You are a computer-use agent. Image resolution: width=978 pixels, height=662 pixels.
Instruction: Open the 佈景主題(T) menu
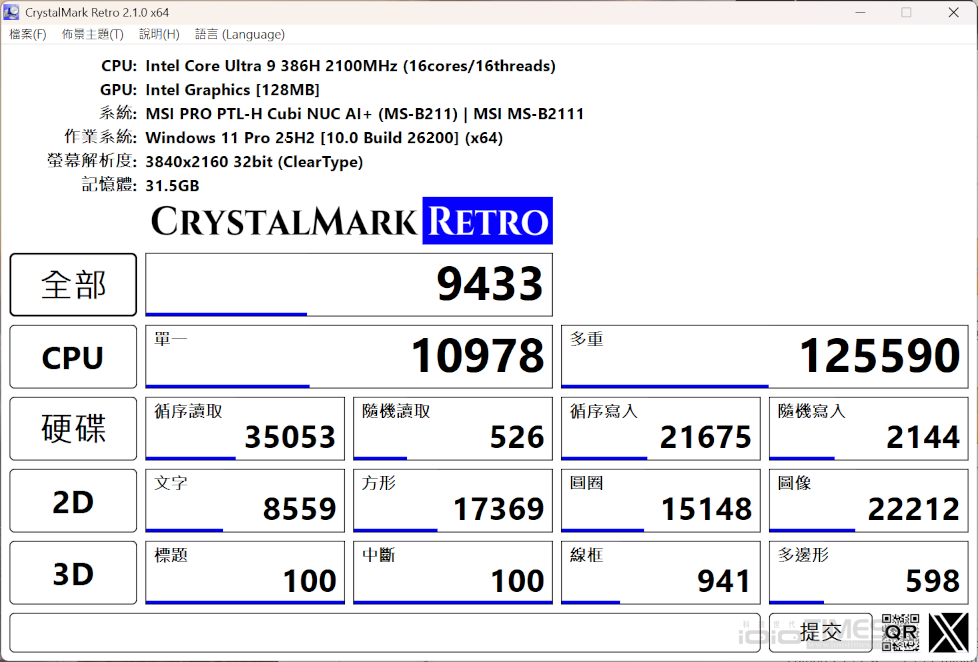tap(92, 34)
